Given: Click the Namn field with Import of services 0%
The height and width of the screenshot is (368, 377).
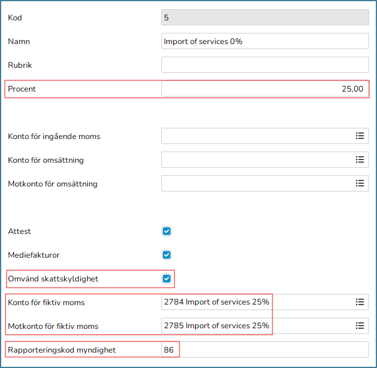Looking at the screenshot, I should point(265,41).
